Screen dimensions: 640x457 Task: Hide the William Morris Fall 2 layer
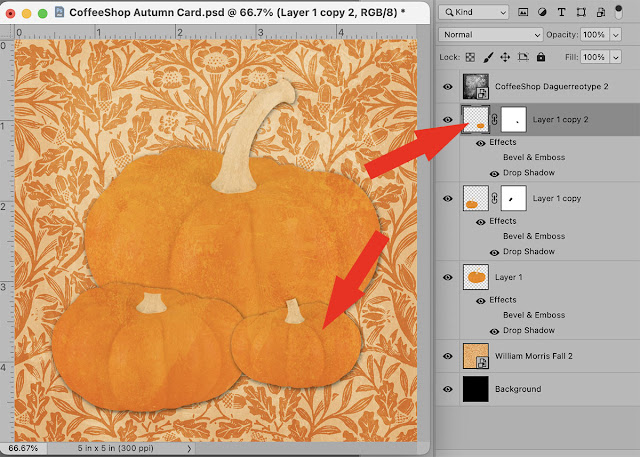[x=448, y=356]
